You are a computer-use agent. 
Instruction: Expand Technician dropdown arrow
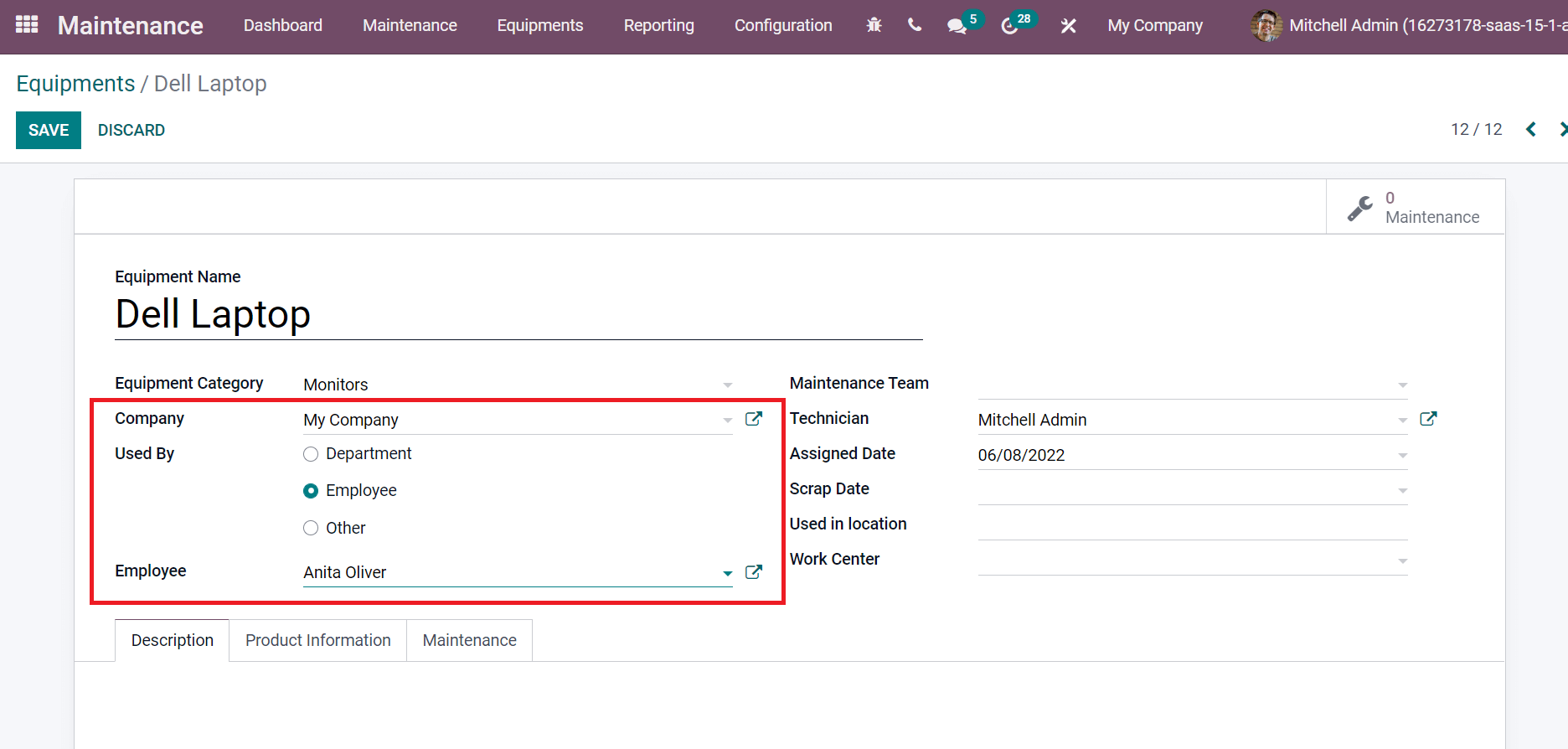point(1402,420)
